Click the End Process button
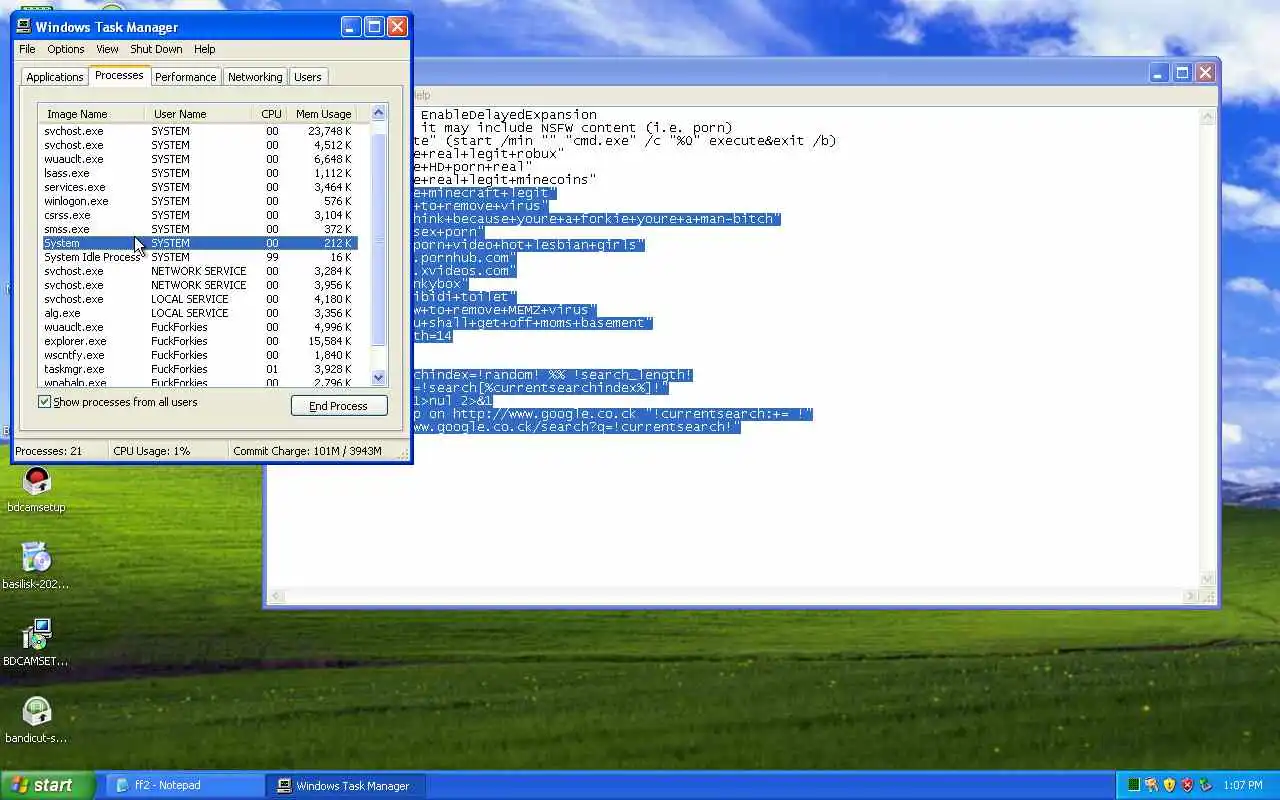Image resolution: width=1280 pixels, height=800 pixels. 339,406
